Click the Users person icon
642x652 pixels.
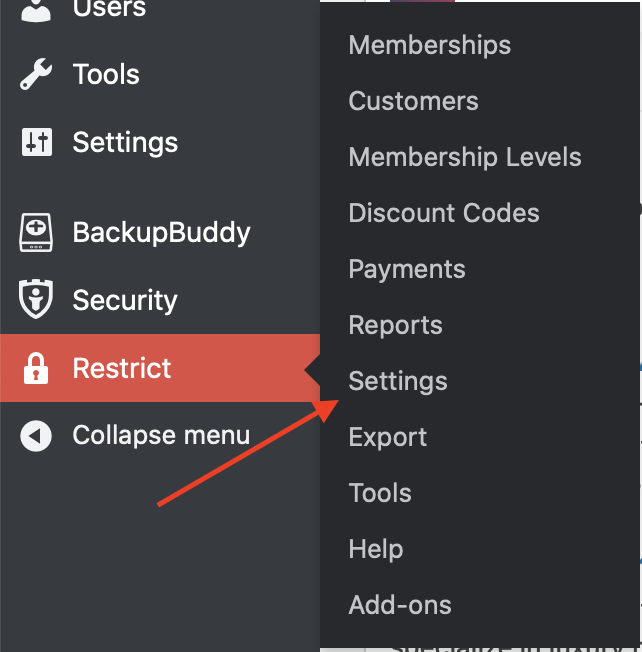click(36, 9)
